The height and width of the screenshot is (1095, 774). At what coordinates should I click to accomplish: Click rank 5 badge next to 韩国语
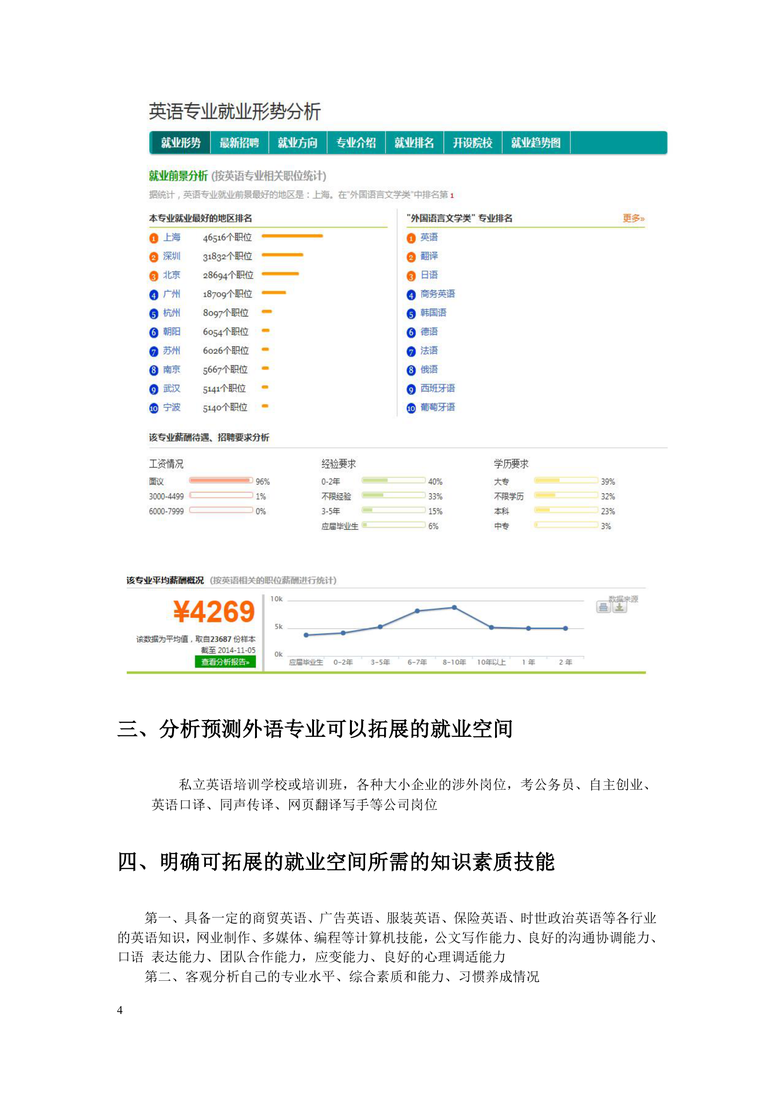click(411, 314)
